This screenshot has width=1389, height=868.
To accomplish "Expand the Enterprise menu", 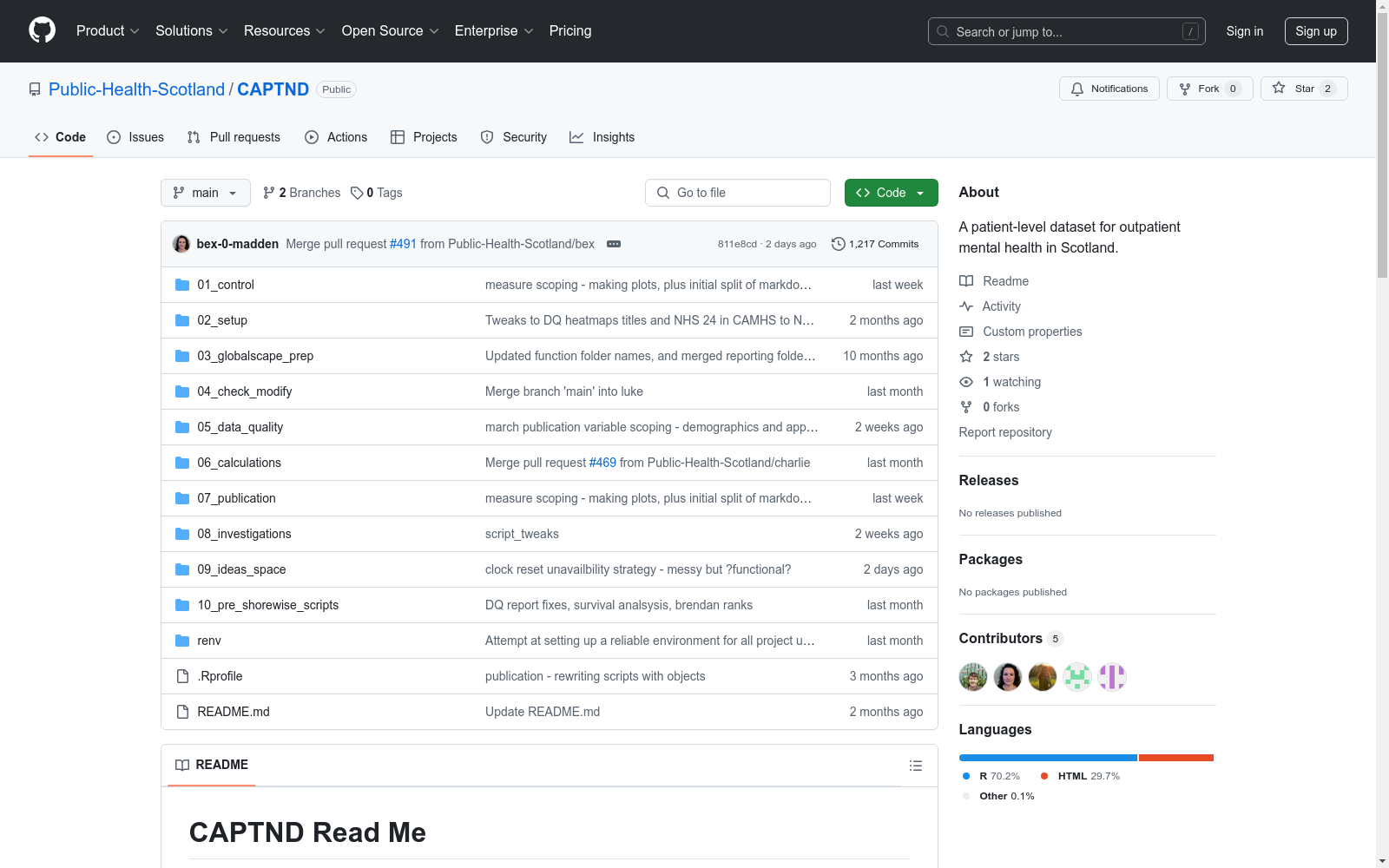I will pyautogui.click(x=494, y=30).
